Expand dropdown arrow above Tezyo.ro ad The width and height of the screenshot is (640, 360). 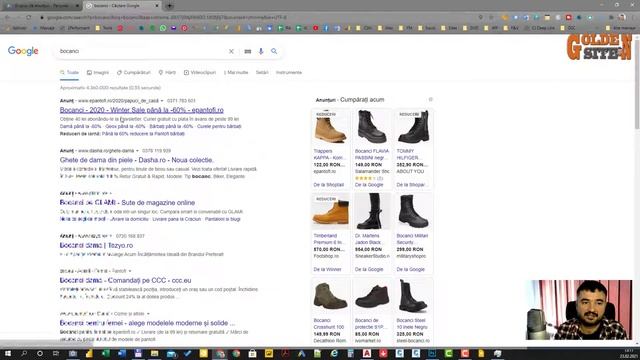click(x=110, y=236)
